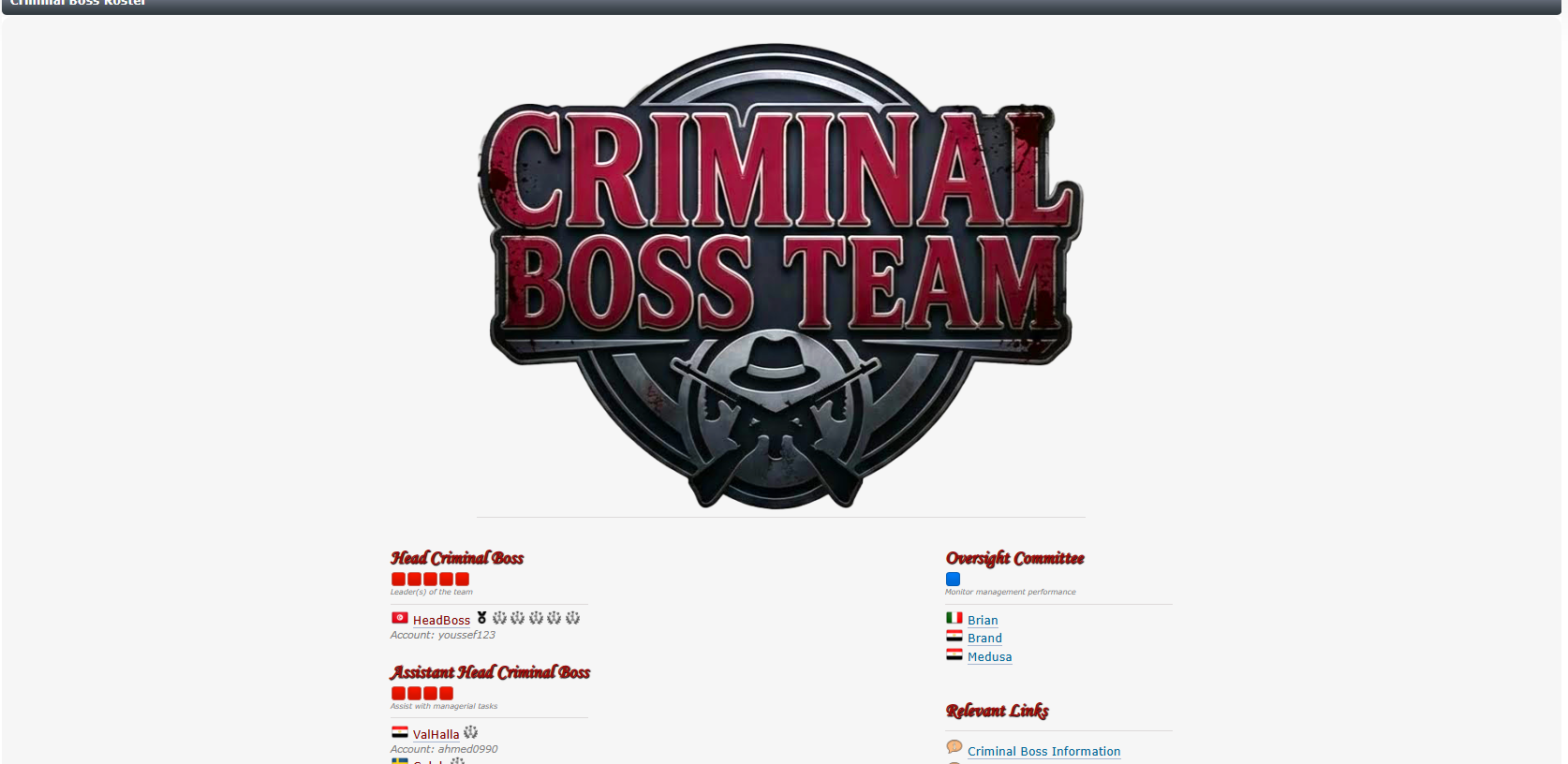Screen dimensions: 1568x764
Task: Click the Egypt flag next to Medusa
Action: 954,654
